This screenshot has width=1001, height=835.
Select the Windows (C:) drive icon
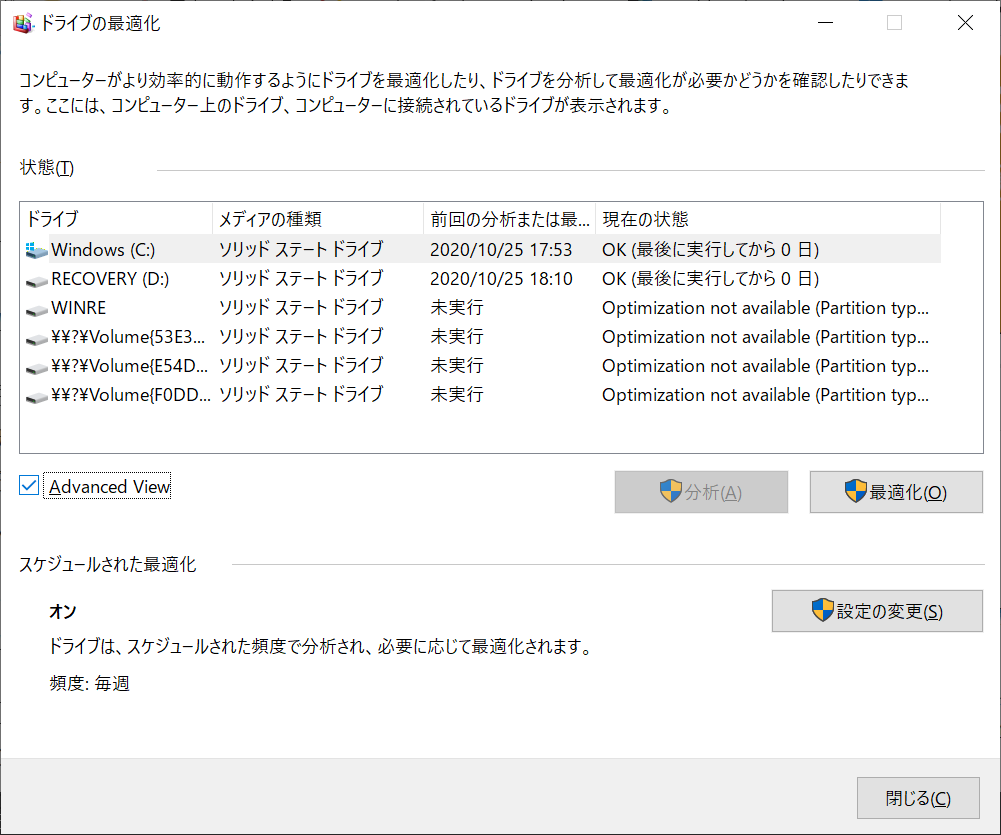[x=36, y=250]
